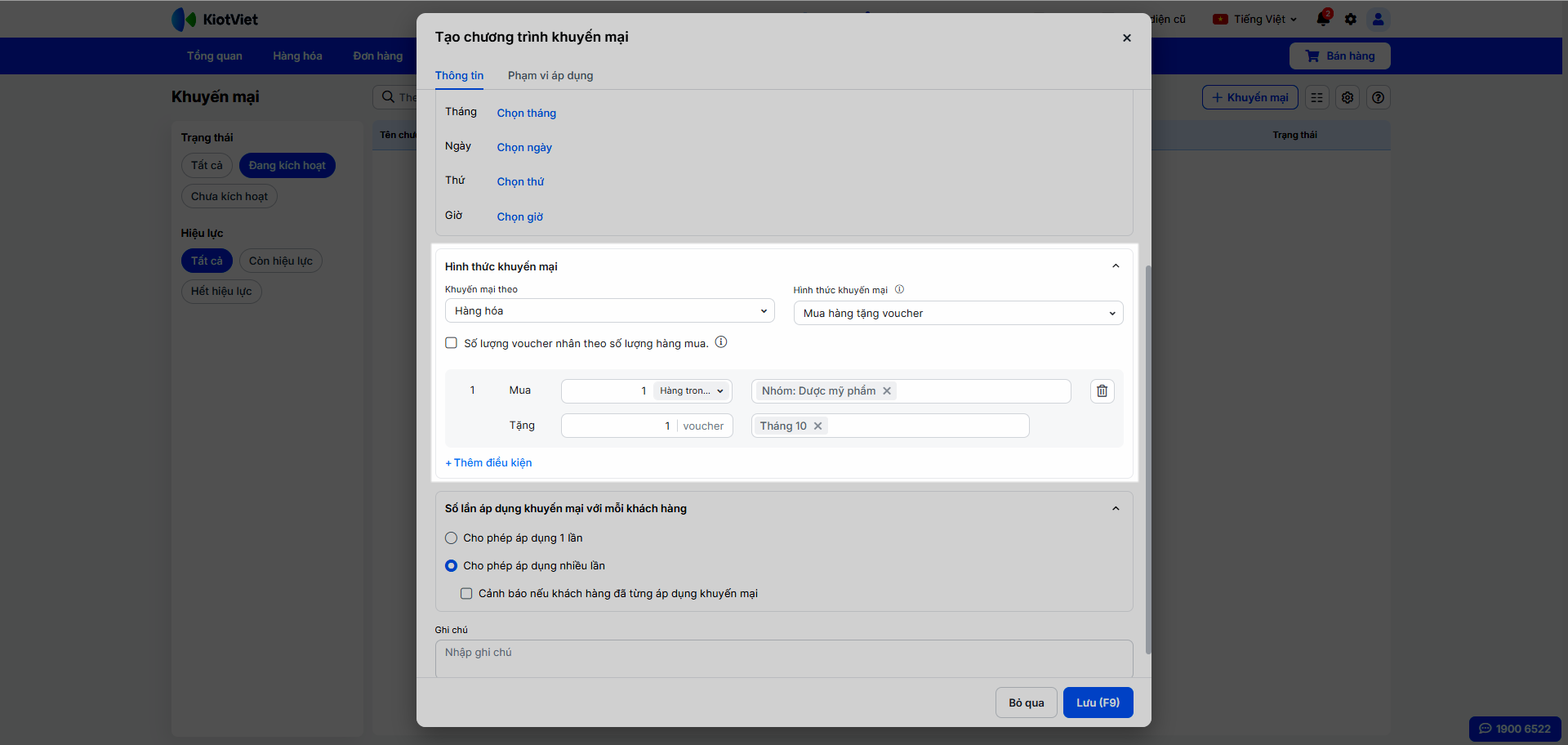This screenshot has width=1568, height=745.
Task: Open the notification bell
Action: tap(1323, 19)
